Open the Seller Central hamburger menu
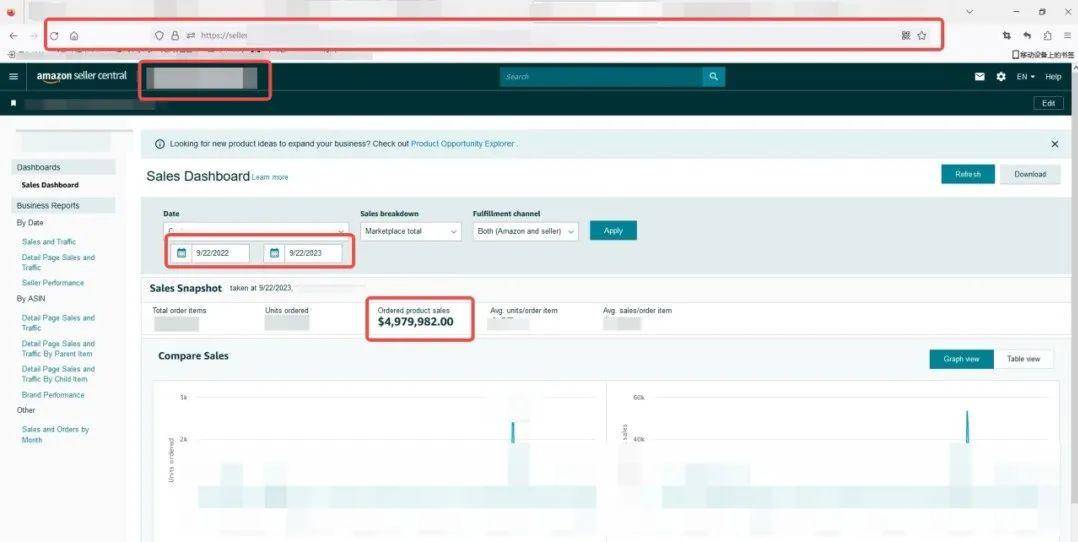This screenshot has height=542, width=1078. click(13, 76)
